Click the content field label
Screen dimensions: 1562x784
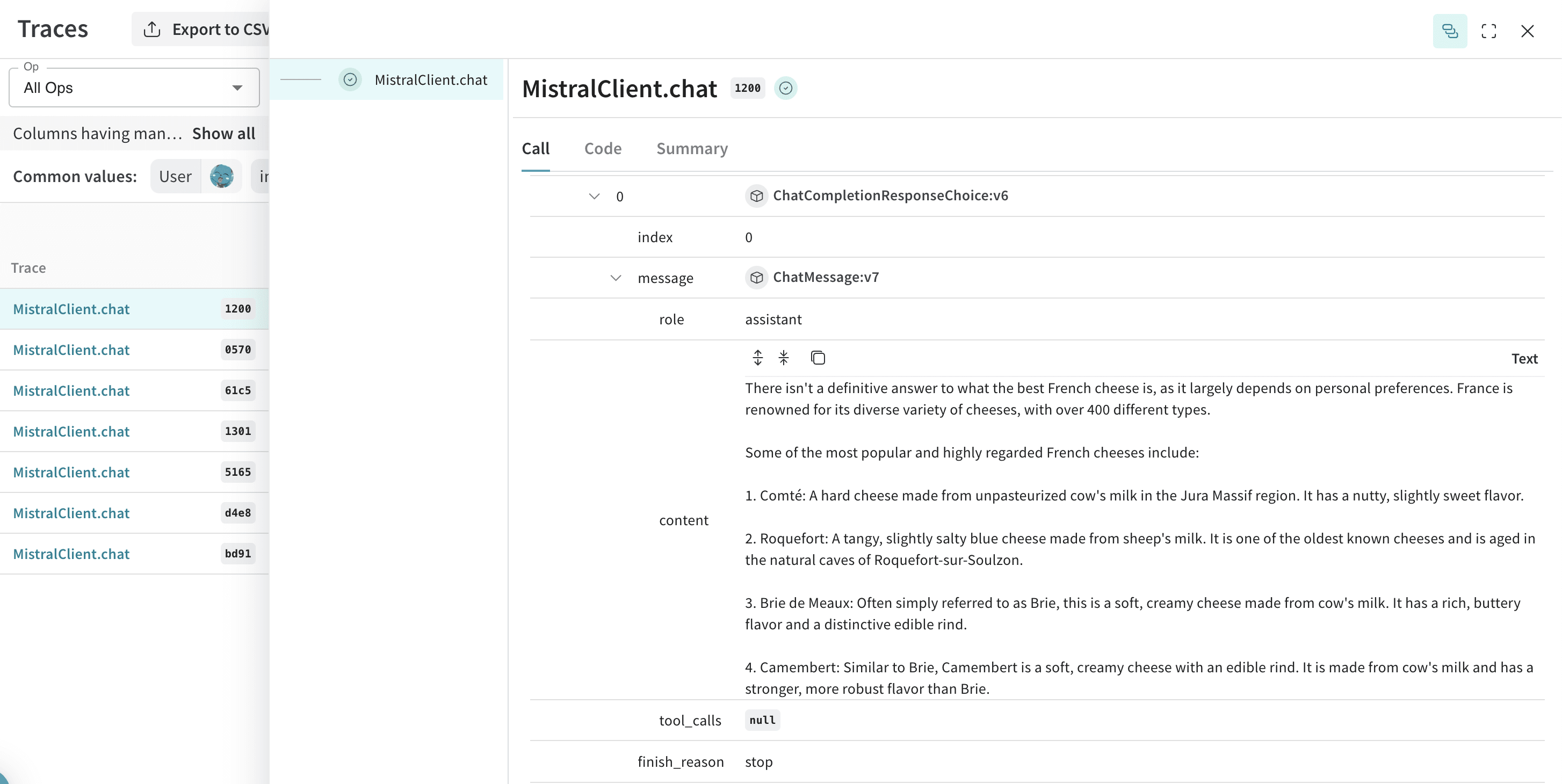coord(683,520)
